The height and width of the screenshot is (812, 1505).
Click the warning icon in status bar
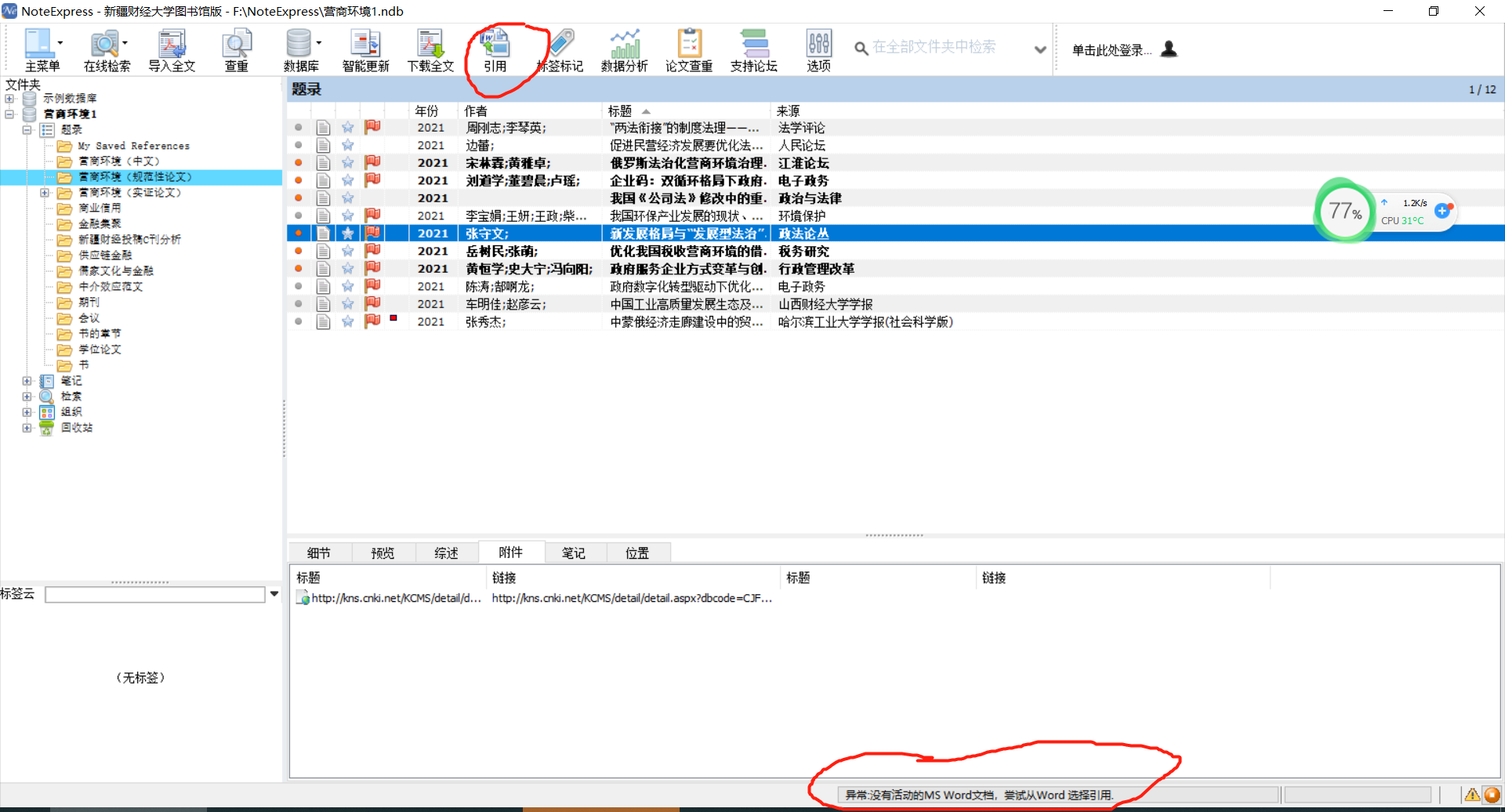click(1472, 795)
